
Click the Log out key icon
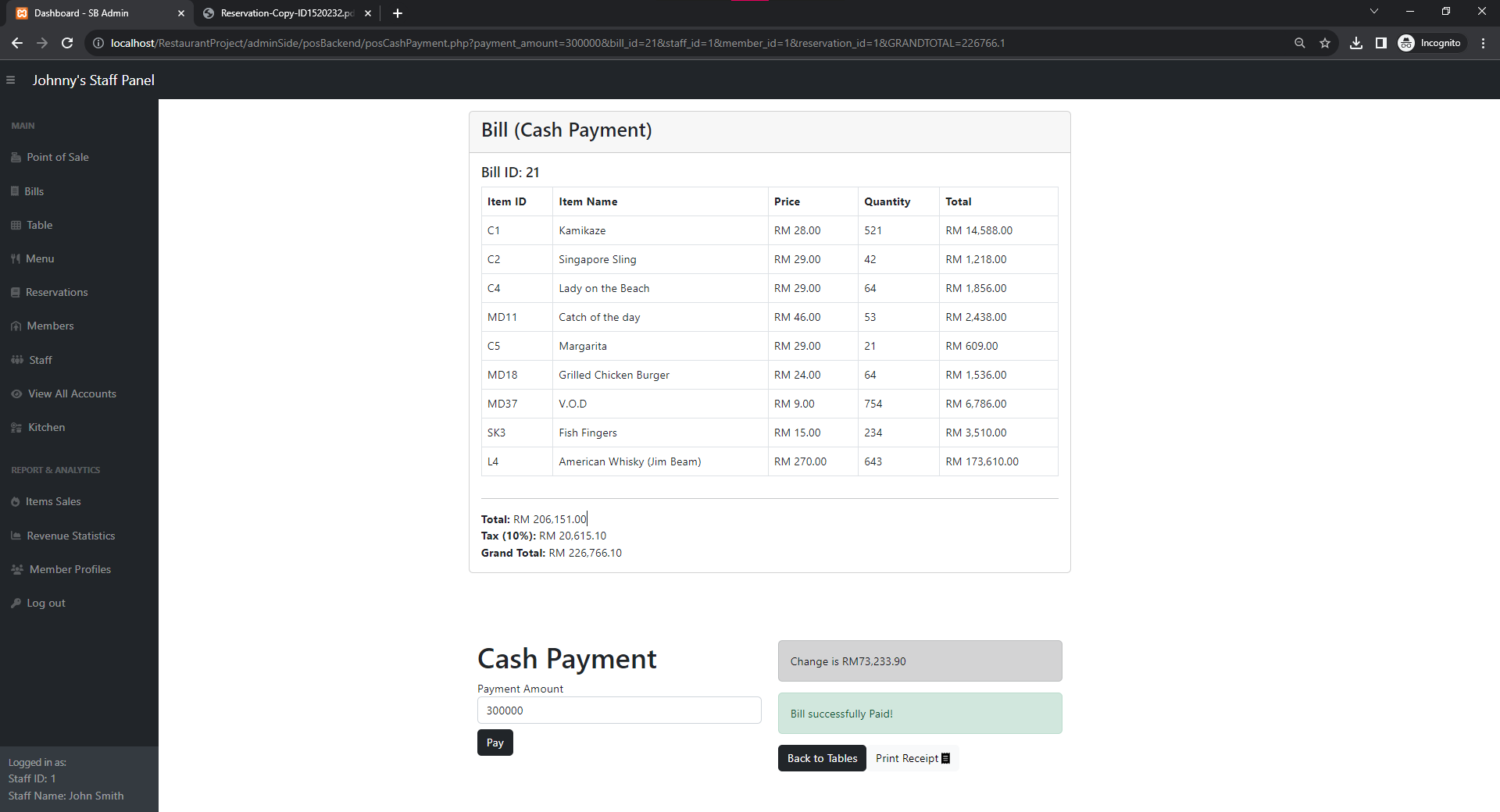(x=16, y=604)
